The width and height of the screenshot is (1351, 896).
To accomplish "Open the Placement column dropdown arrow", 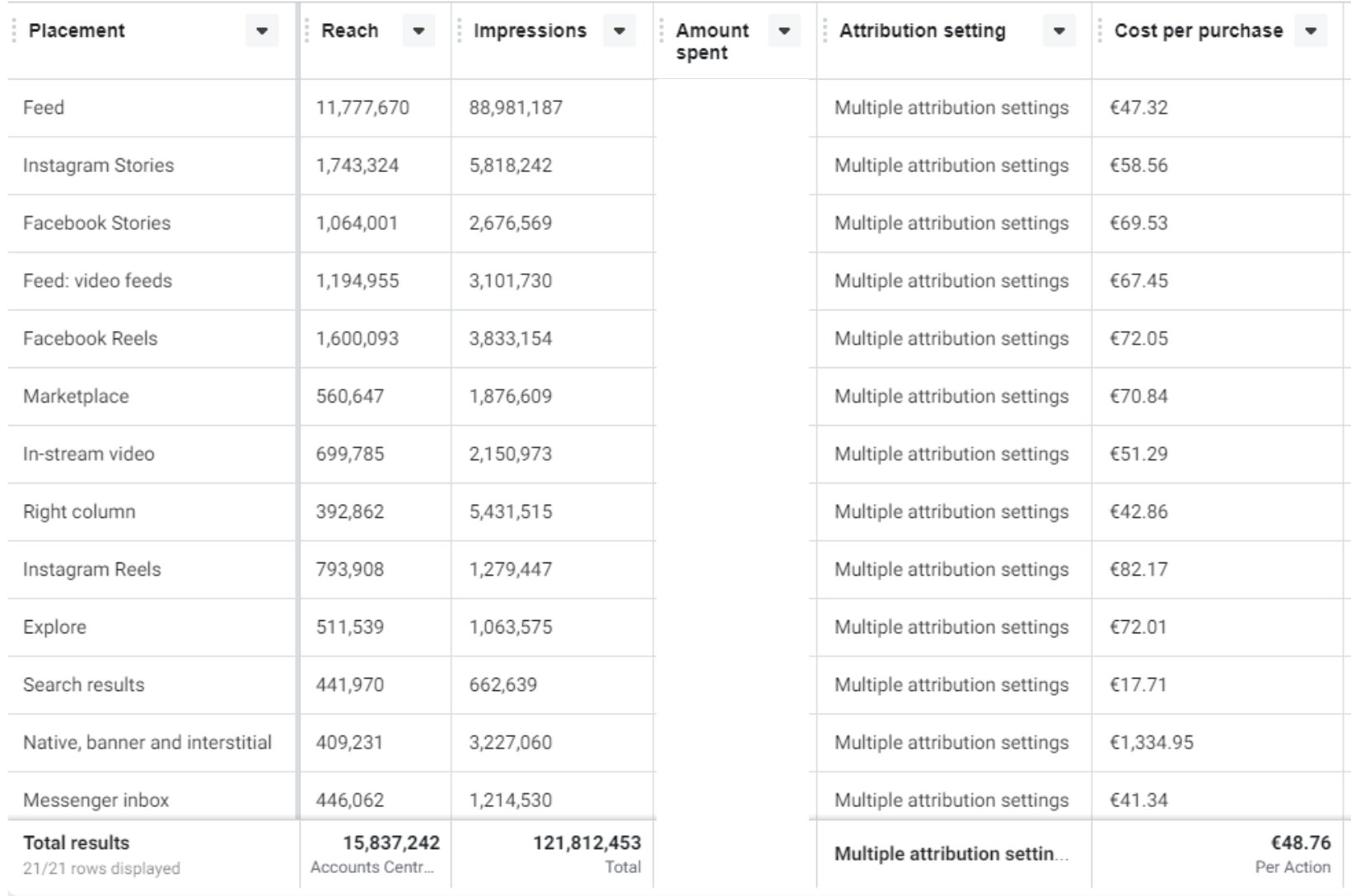I will point(262,31).
